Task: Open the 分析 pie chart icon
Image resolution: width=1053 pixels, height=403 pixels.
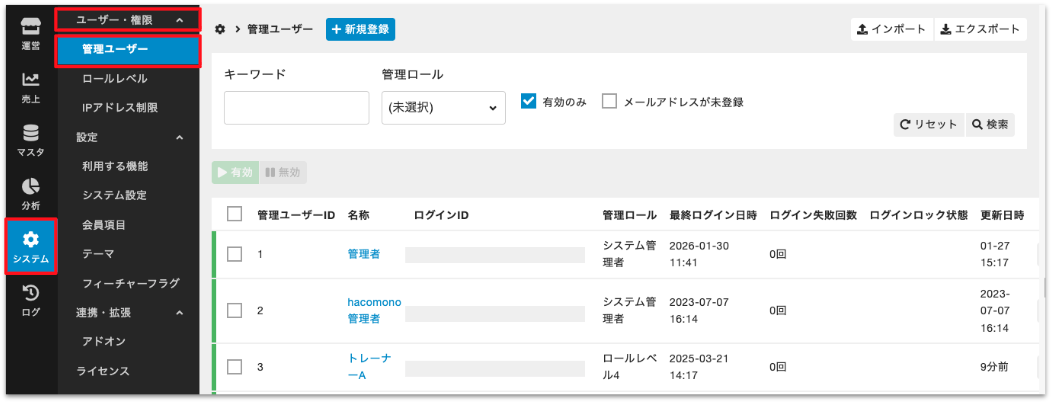Action: (30, 194)
